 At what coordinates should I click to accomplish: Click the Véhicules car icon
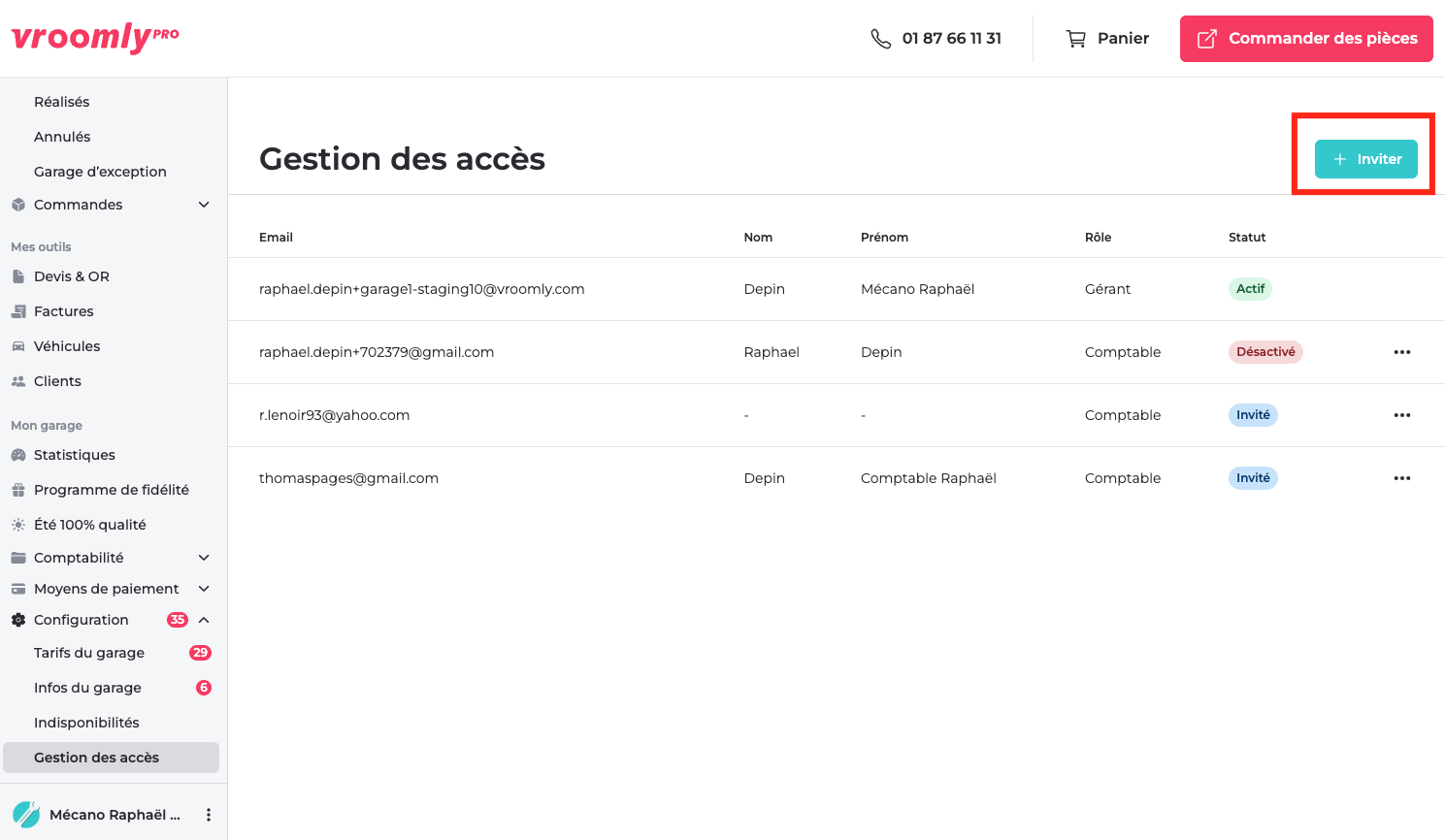(18, 346)
